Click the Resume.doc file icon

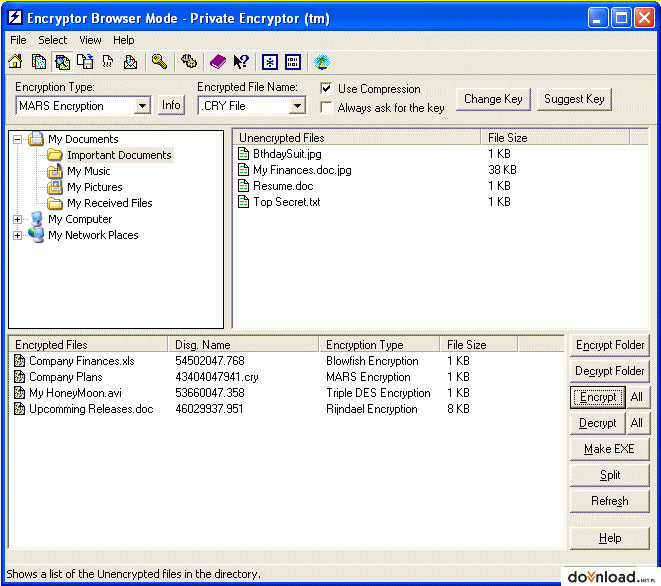coord(243,186)
